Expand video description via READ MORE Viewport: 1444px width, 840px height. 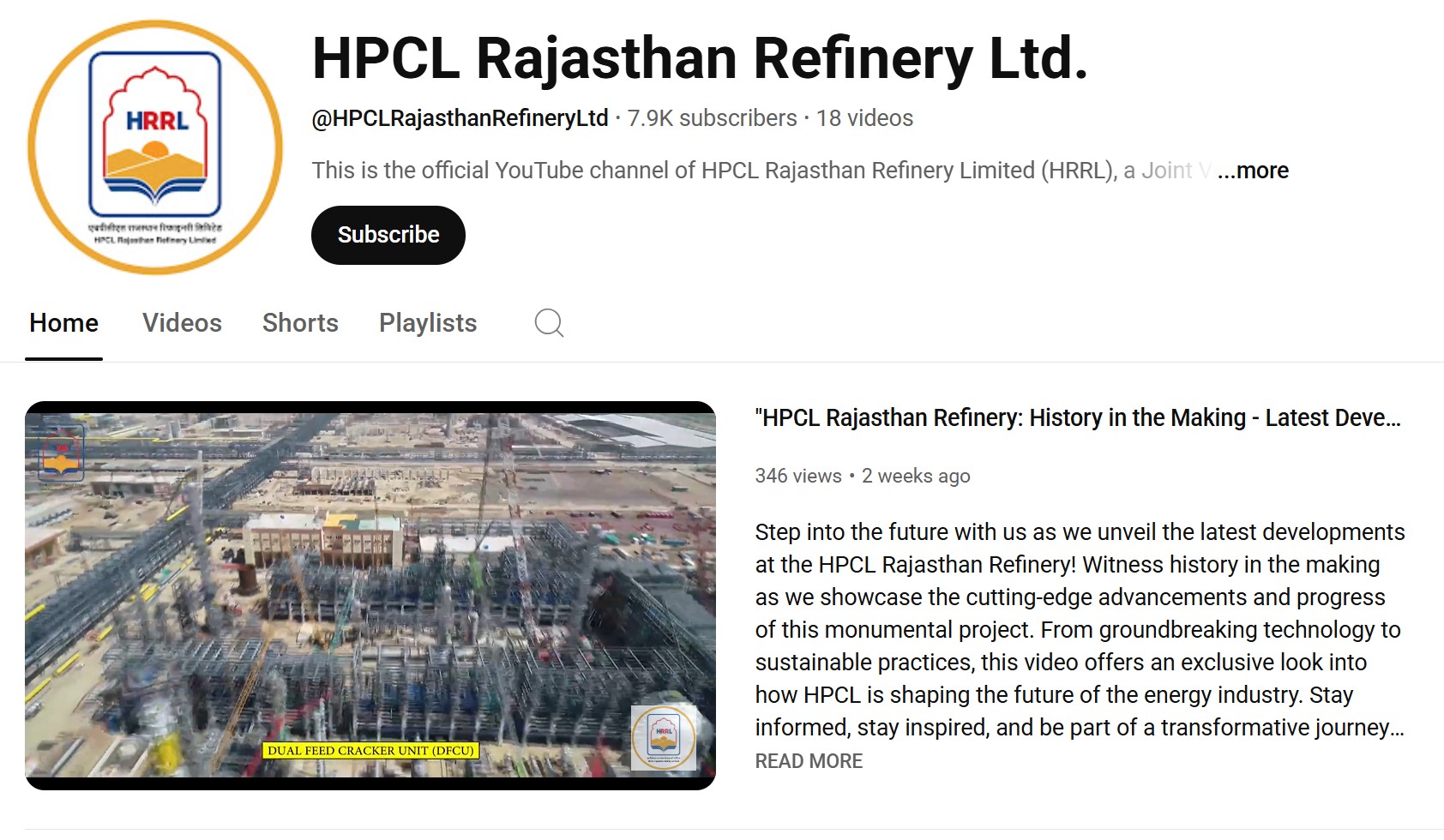(x=809, y=761)
